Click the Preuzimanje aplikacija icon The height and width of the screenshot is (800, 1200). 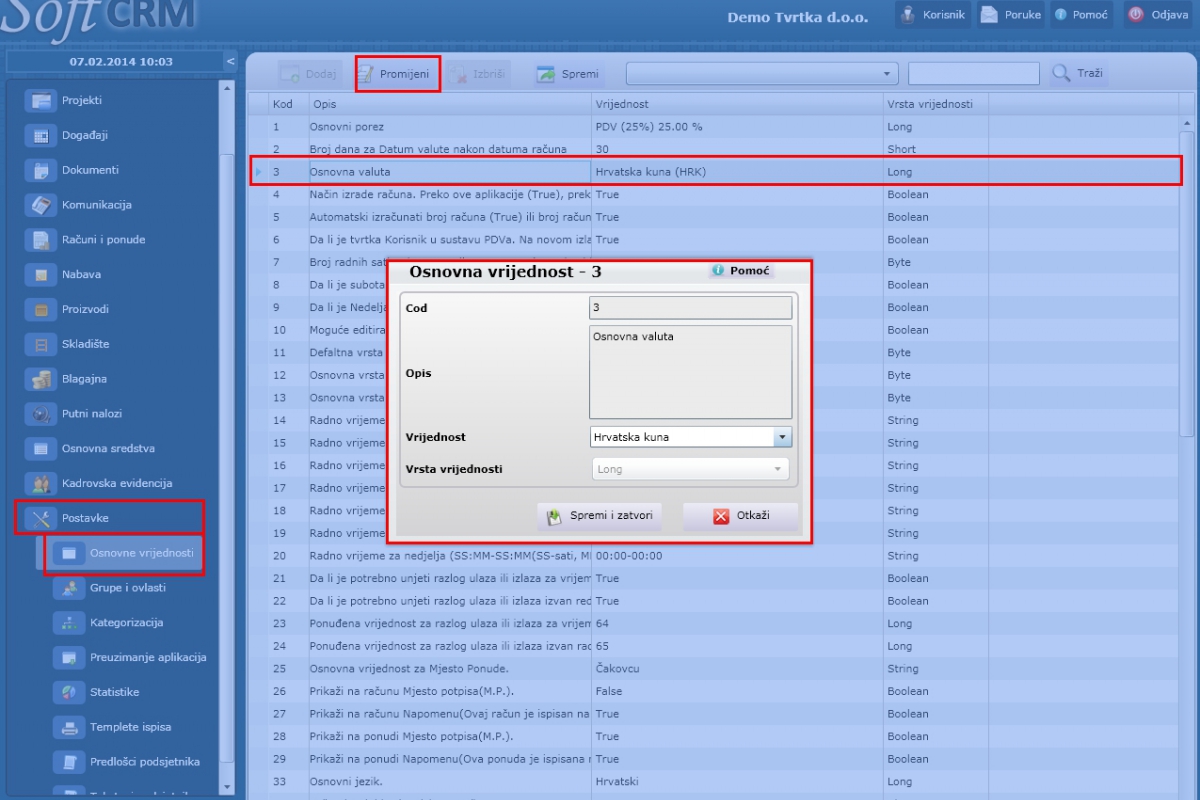(x=69, y=657)
